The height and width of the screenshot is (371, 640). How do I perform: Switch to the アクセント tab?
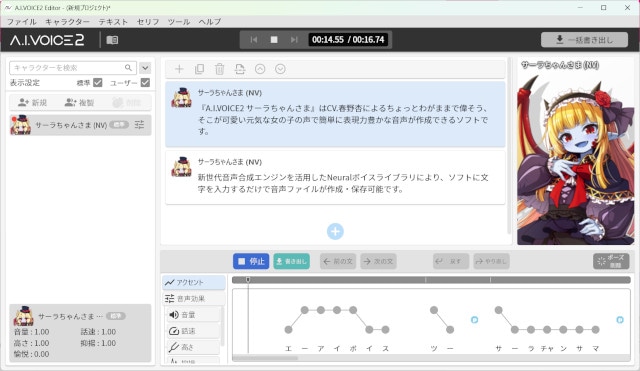tap(194, 282)
